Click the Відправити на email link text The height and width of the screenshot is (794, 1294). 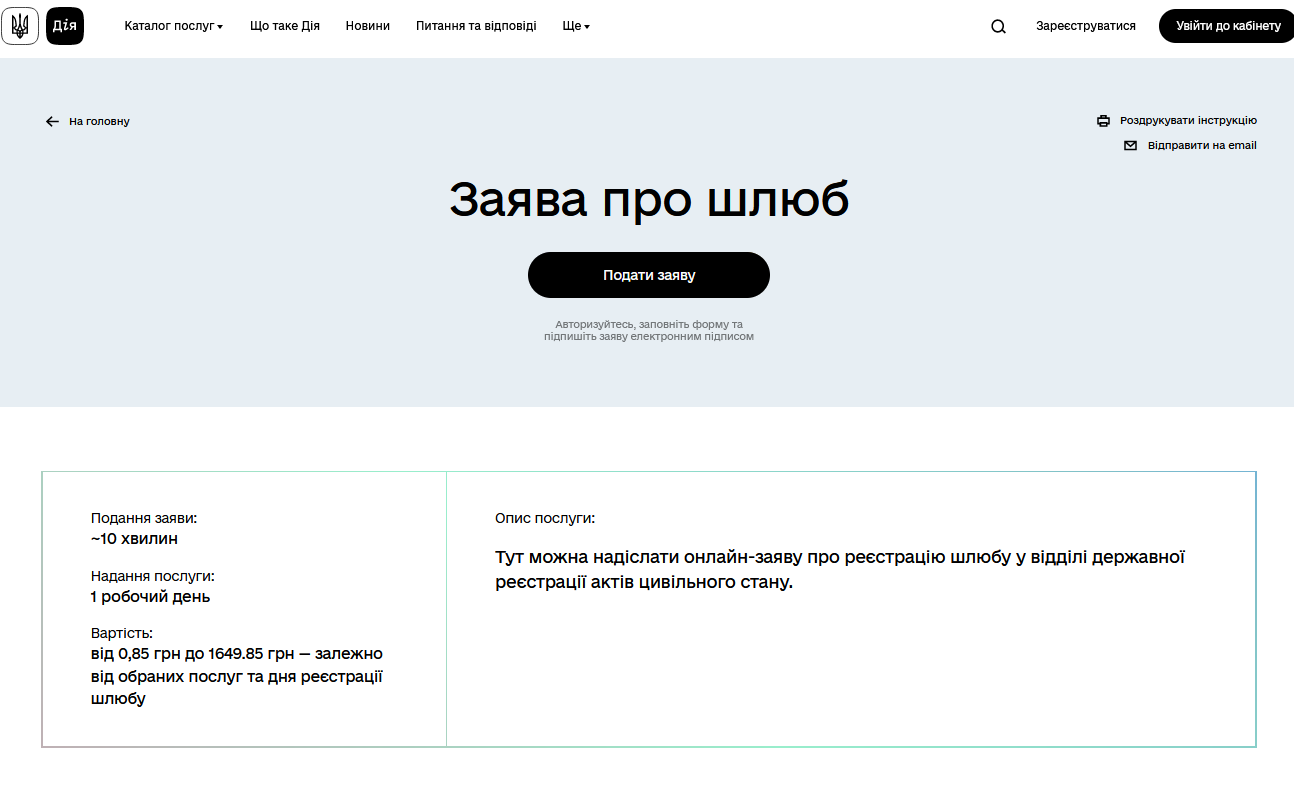point(1201,146)
